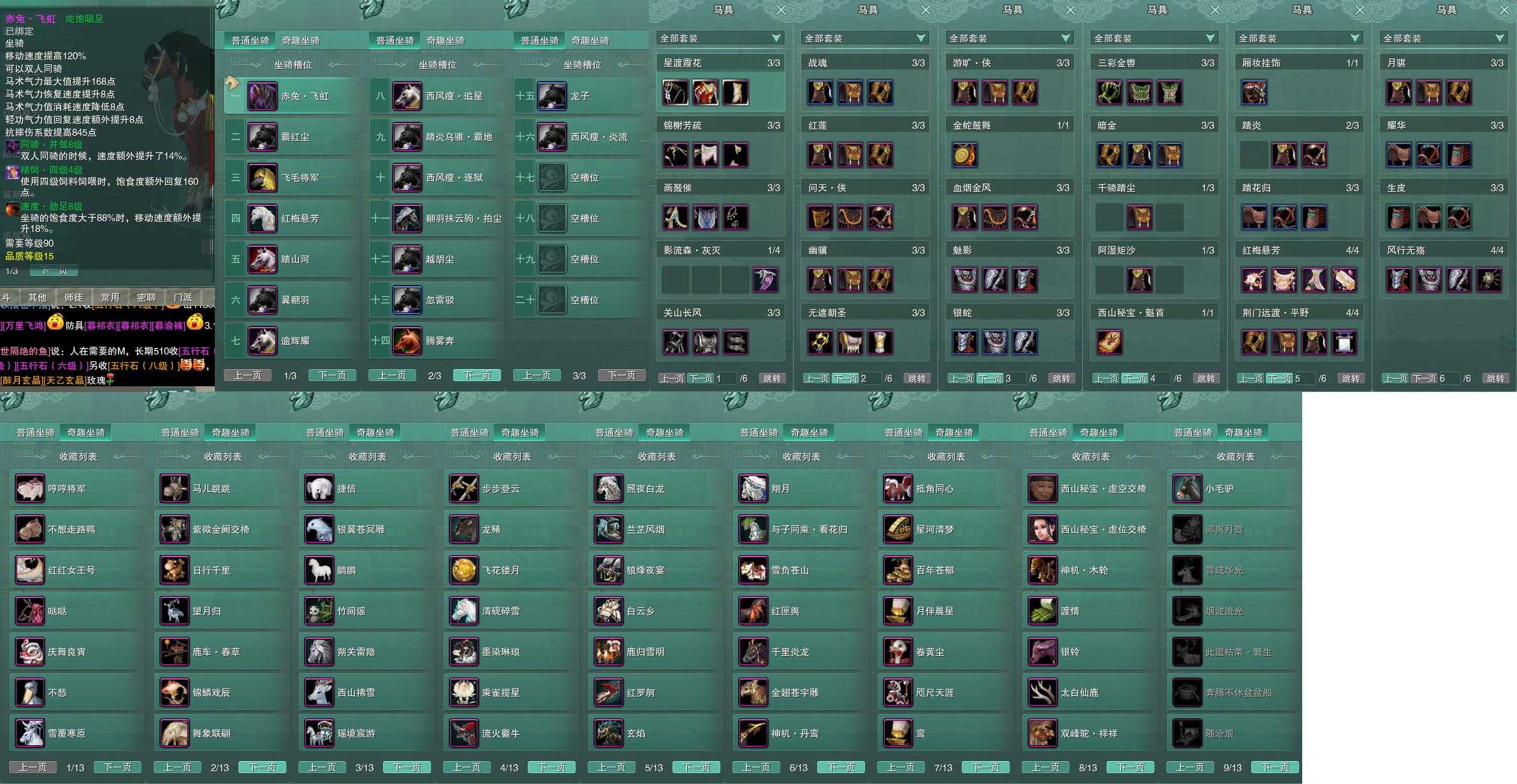The image size is (1517, 784).
Task: Click the [万里飞鸿] link in chat
Action: click(24, 326)
